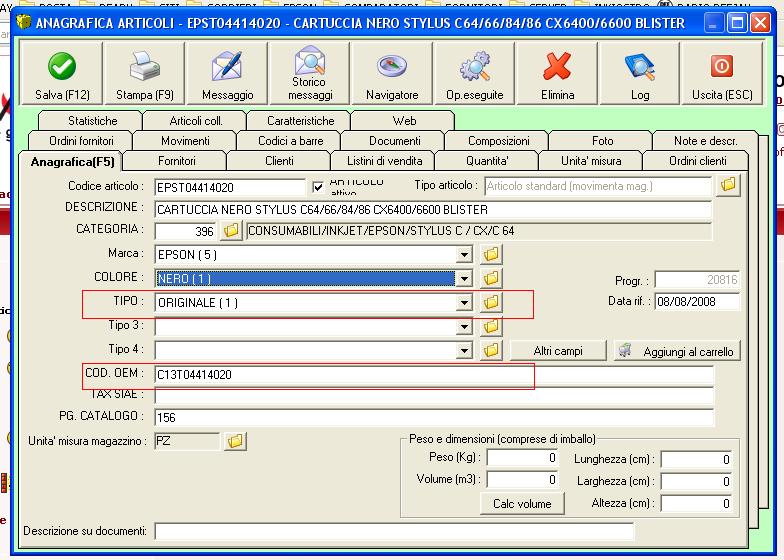
Task: Open the Listini di vendita tab
Action: pyautogui.click(x=384, y=161)
